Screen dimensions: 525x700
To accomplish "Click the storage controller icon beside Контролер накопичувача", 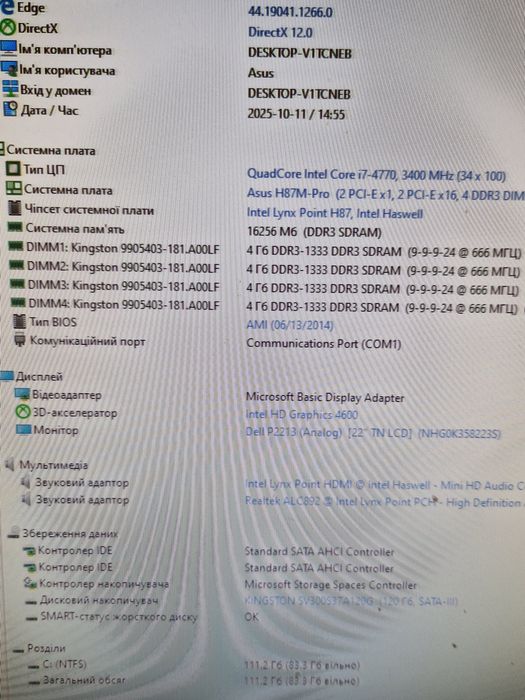I will pos(30,583).
